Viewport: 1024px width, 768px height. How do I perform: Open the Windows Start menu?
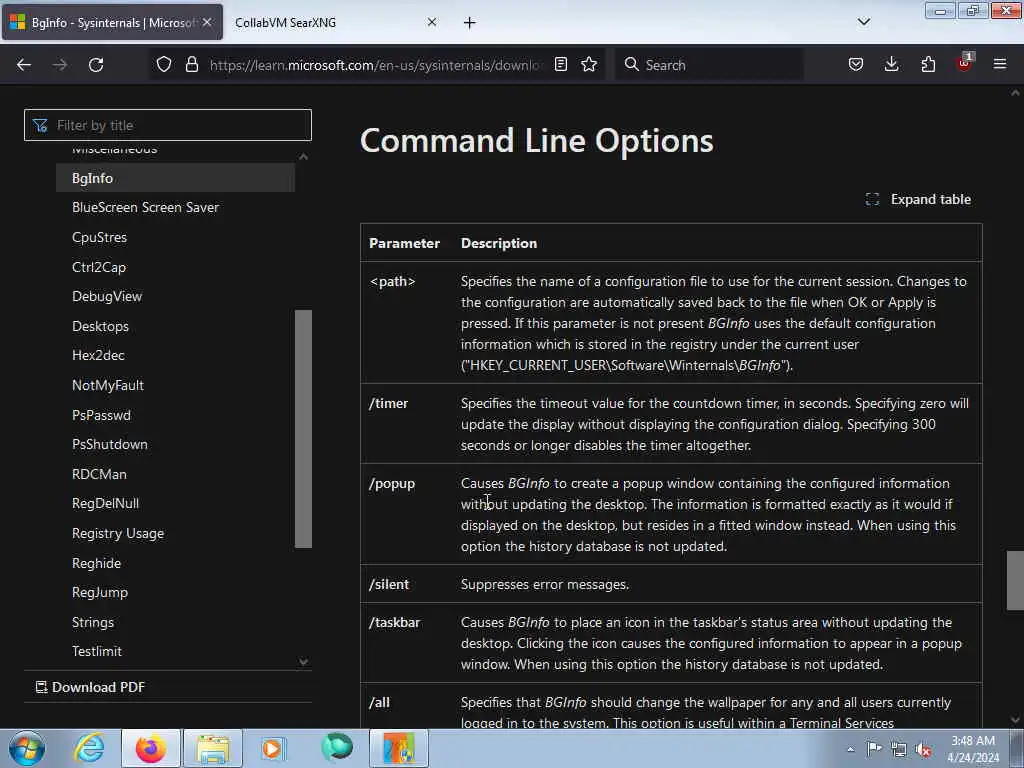26,748
